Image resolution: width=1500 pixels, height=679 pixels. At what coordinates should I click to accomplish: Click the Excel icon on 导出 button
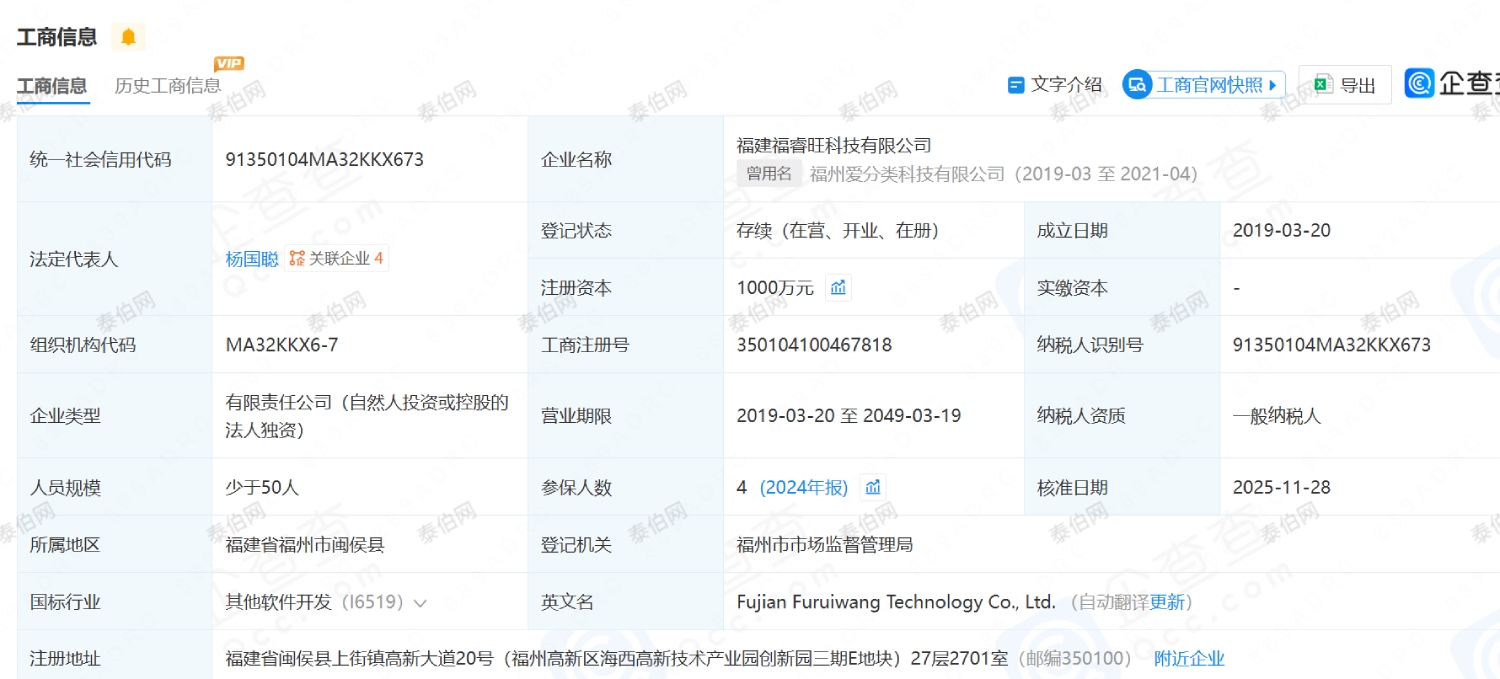[x=1323, y=85]
